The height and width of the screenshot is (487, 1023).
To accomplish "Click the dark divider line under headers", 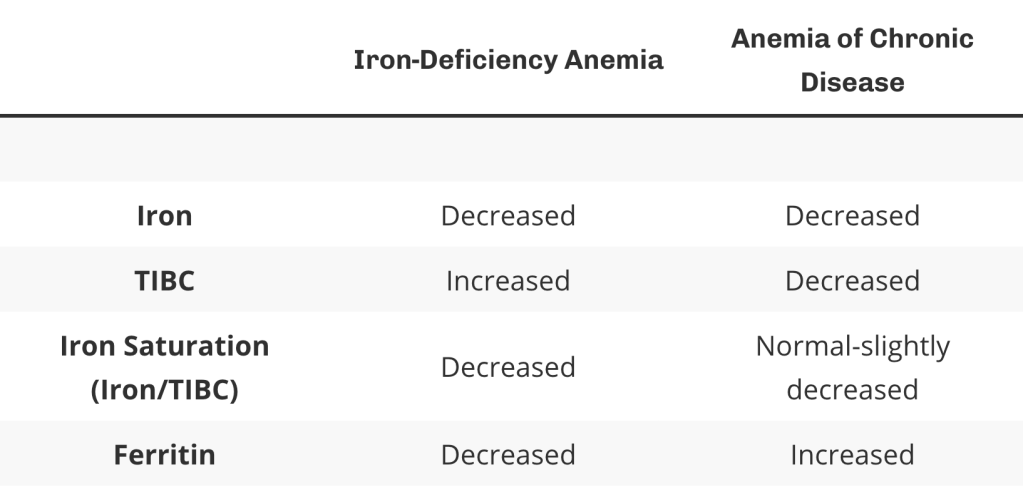I will [511, 116].
